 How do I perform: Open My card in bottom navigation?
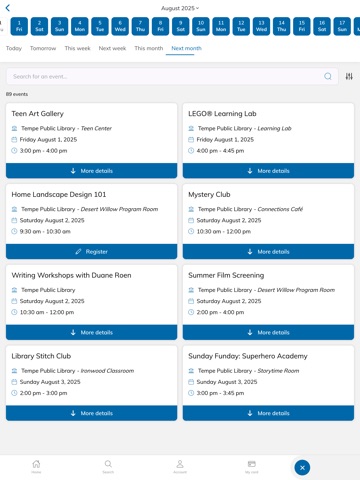(x=252, y=467)
